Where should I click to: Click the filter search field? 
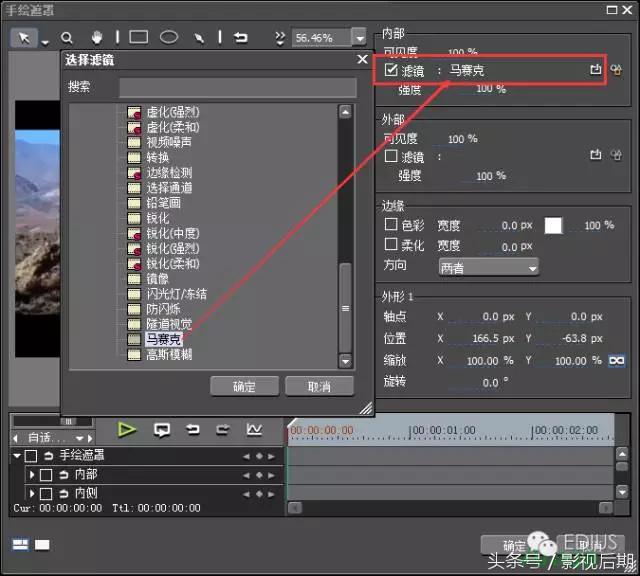[238, 87]
